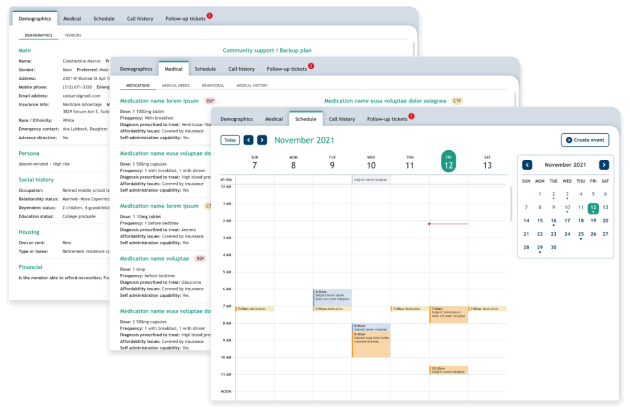The height and width of the screenshot is (413, 630).
Task: Select Medical history sub-tab in Medical window
Action: pyautogui.click(x=252, y=85)
